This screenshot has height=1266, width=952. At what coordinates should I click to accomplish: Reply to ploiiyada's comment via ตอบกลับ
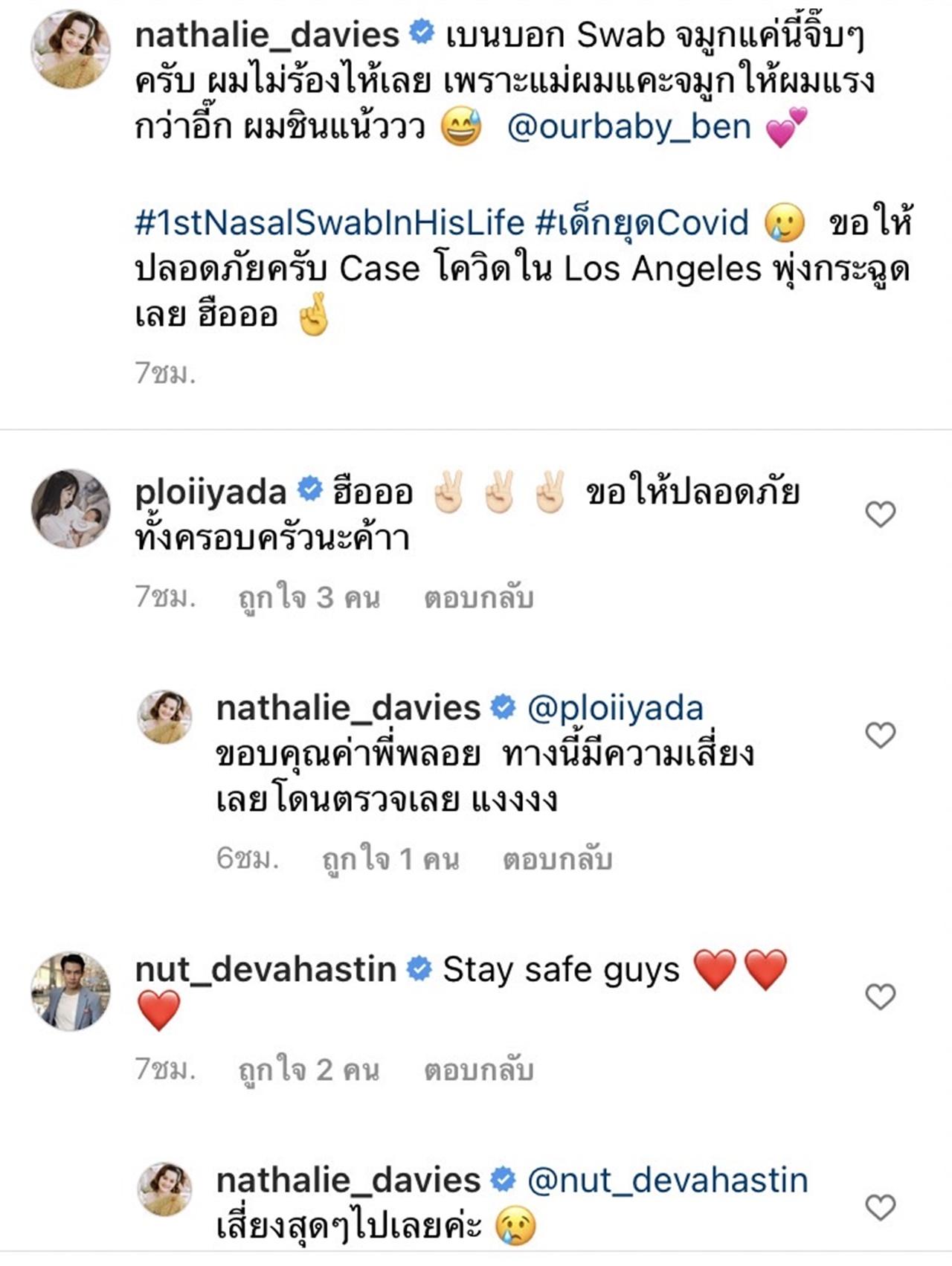478,598
